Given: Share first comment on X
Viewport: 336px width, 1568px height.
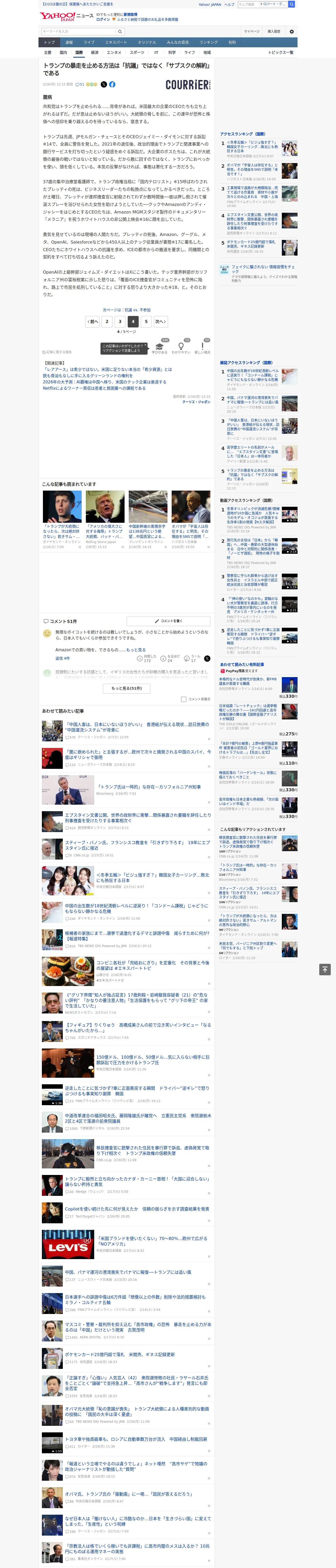Looking at the screenshot, I should (x=207, y=659).
